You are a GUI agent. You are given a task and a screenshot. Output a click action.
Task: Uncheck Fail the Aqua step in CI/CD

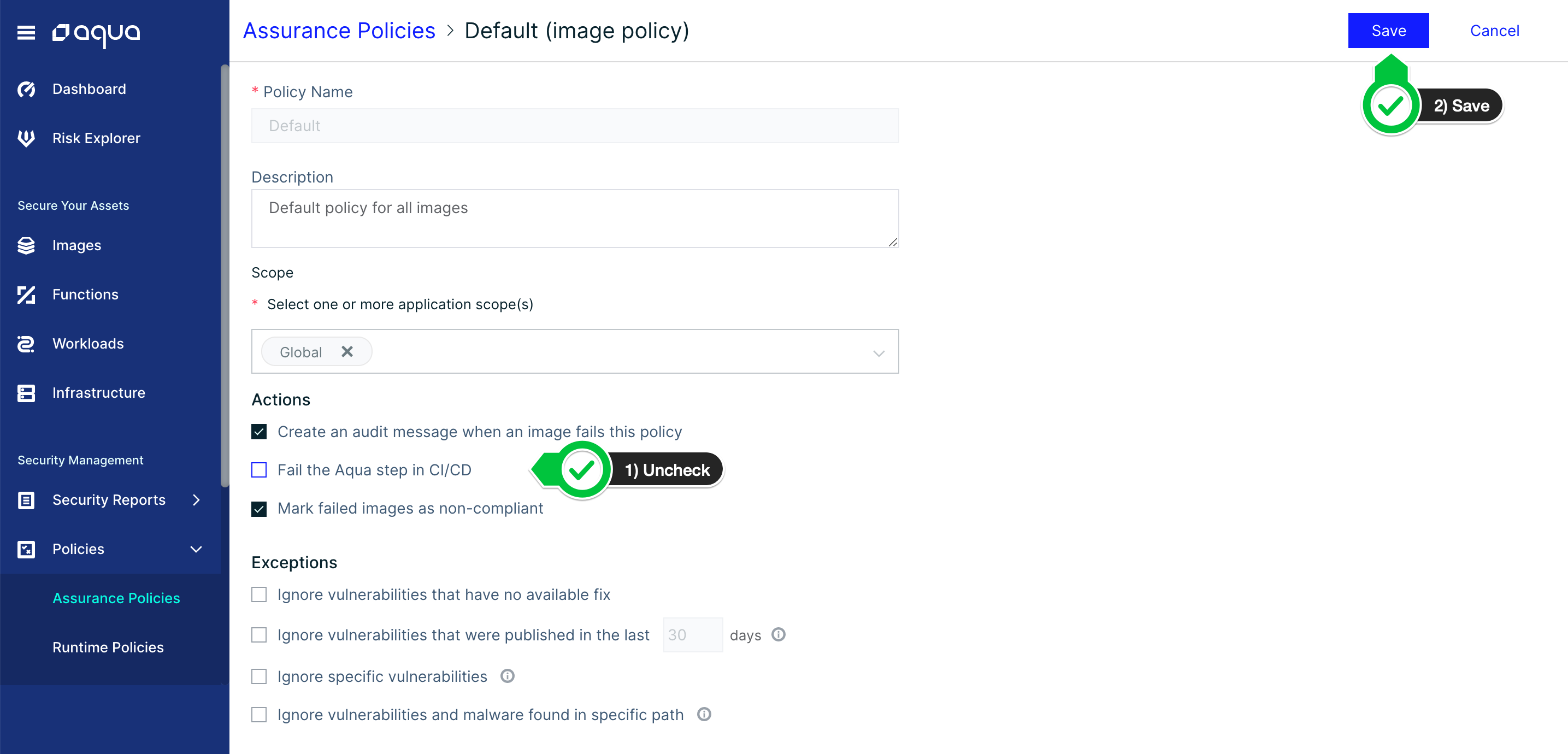point(259,470)
